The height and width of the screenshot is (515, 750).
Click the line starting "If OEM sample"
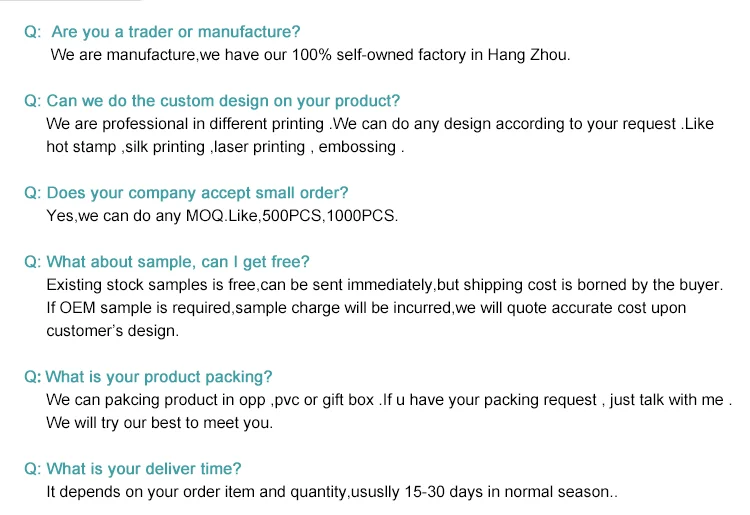366,308
